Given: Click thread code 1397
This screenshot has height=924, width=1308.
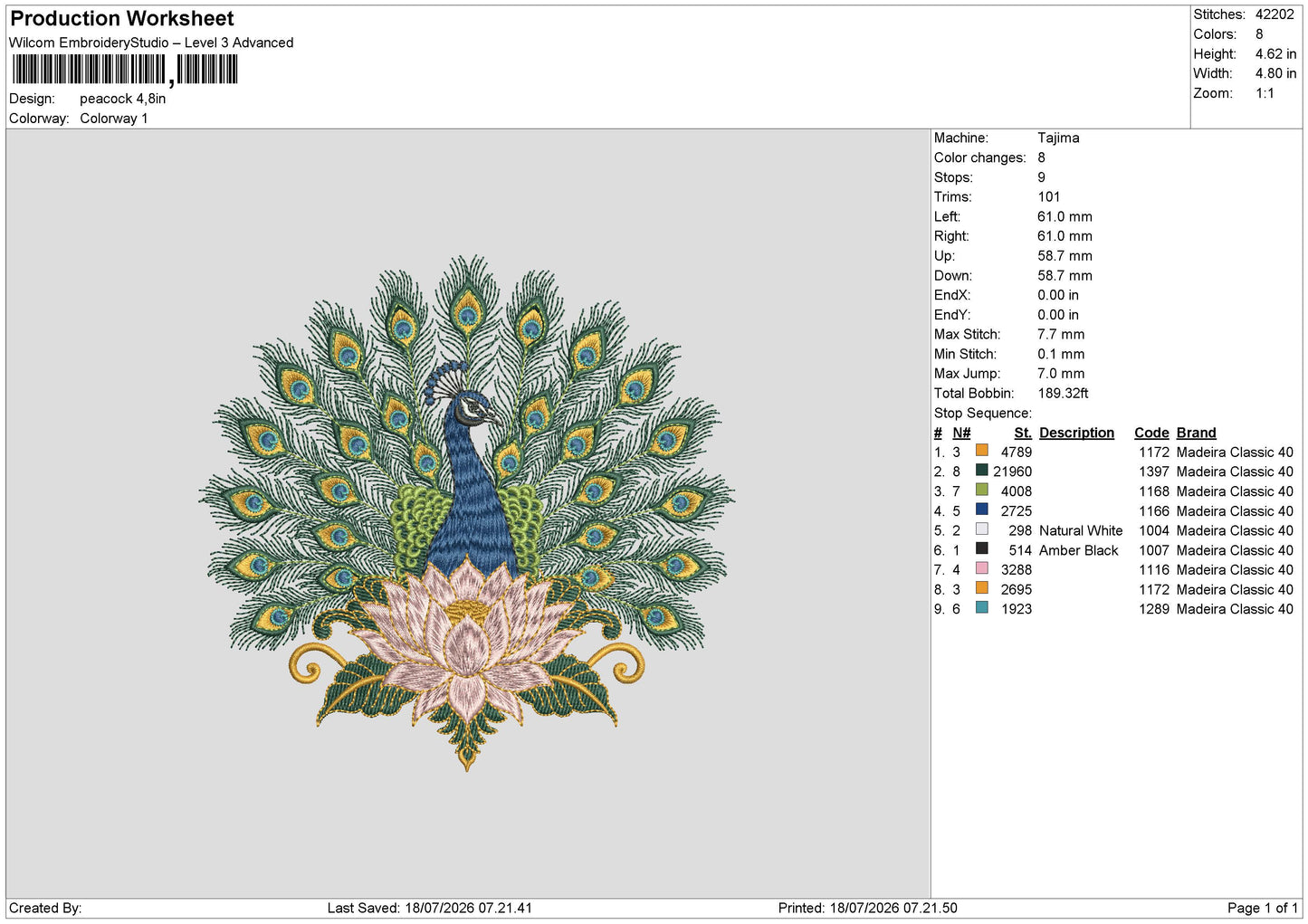Looking at the screenshot, I should pyautogui.click(x=1154, y=472).
